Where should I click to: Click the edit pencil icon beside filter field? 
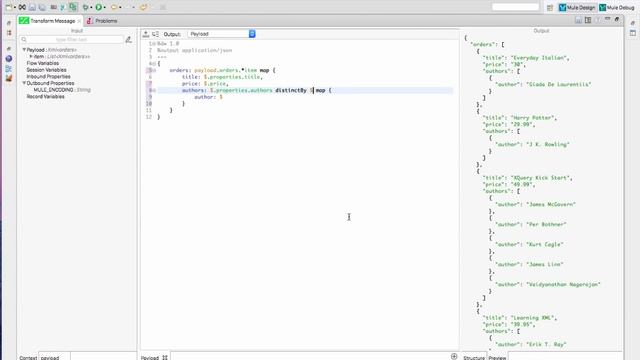(x=129, y=40)
